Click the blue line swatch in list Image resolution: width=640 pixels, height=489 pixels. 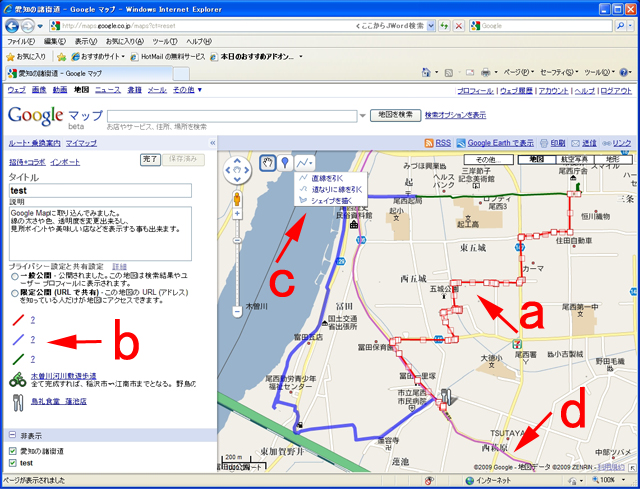(18, 340)
